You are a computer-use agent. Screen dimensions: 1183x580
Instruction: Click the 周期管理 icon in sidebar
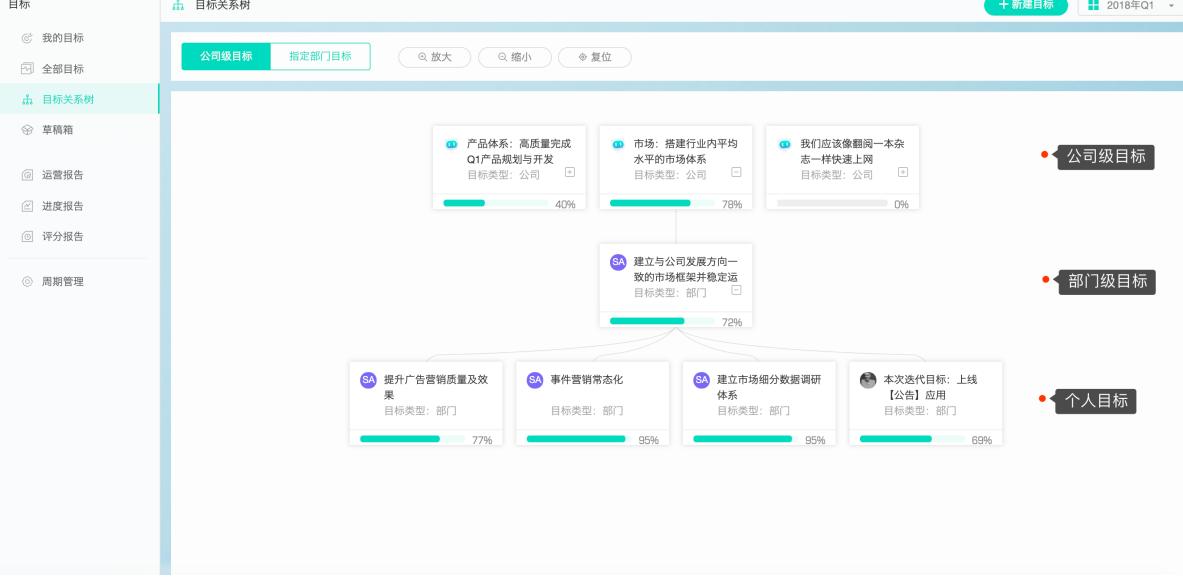[x=27, y=282]
